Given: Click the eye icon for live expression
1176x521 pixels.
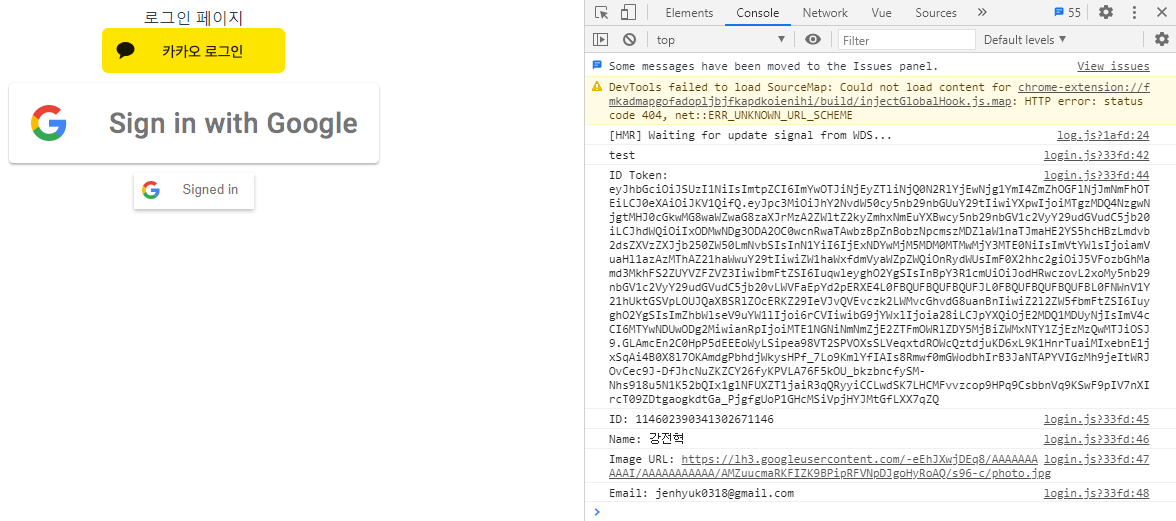Looking at the screenshot, I should (812, 40).
